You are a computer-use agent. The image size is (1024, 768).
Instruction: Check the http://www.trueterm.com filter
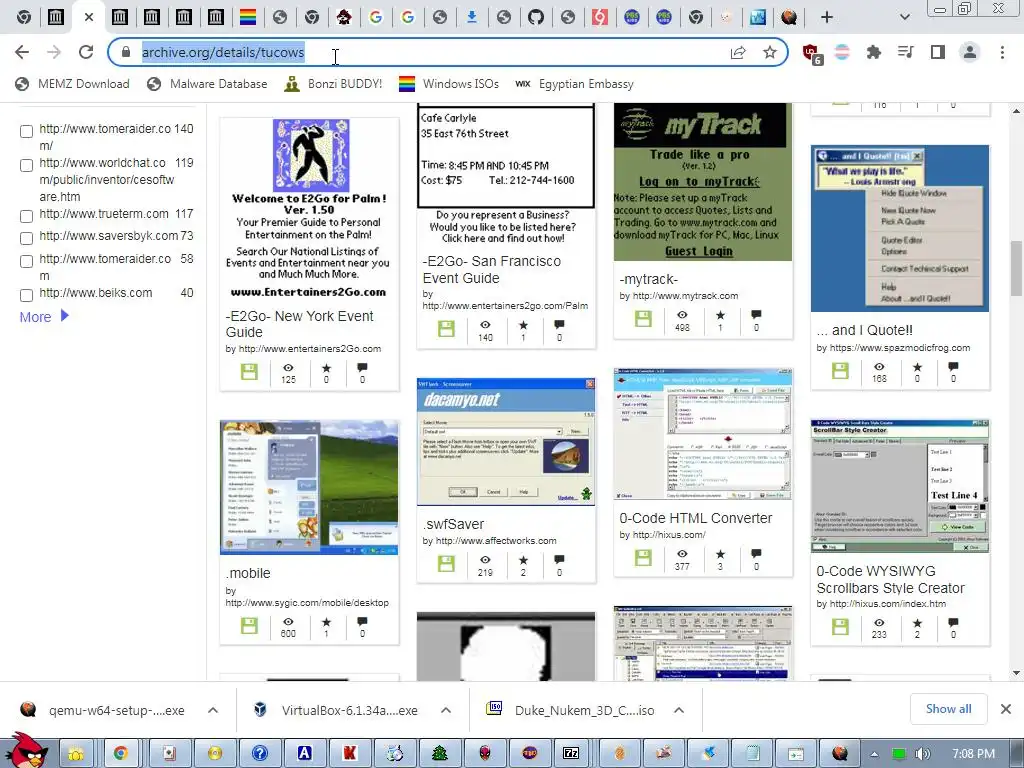26,217
